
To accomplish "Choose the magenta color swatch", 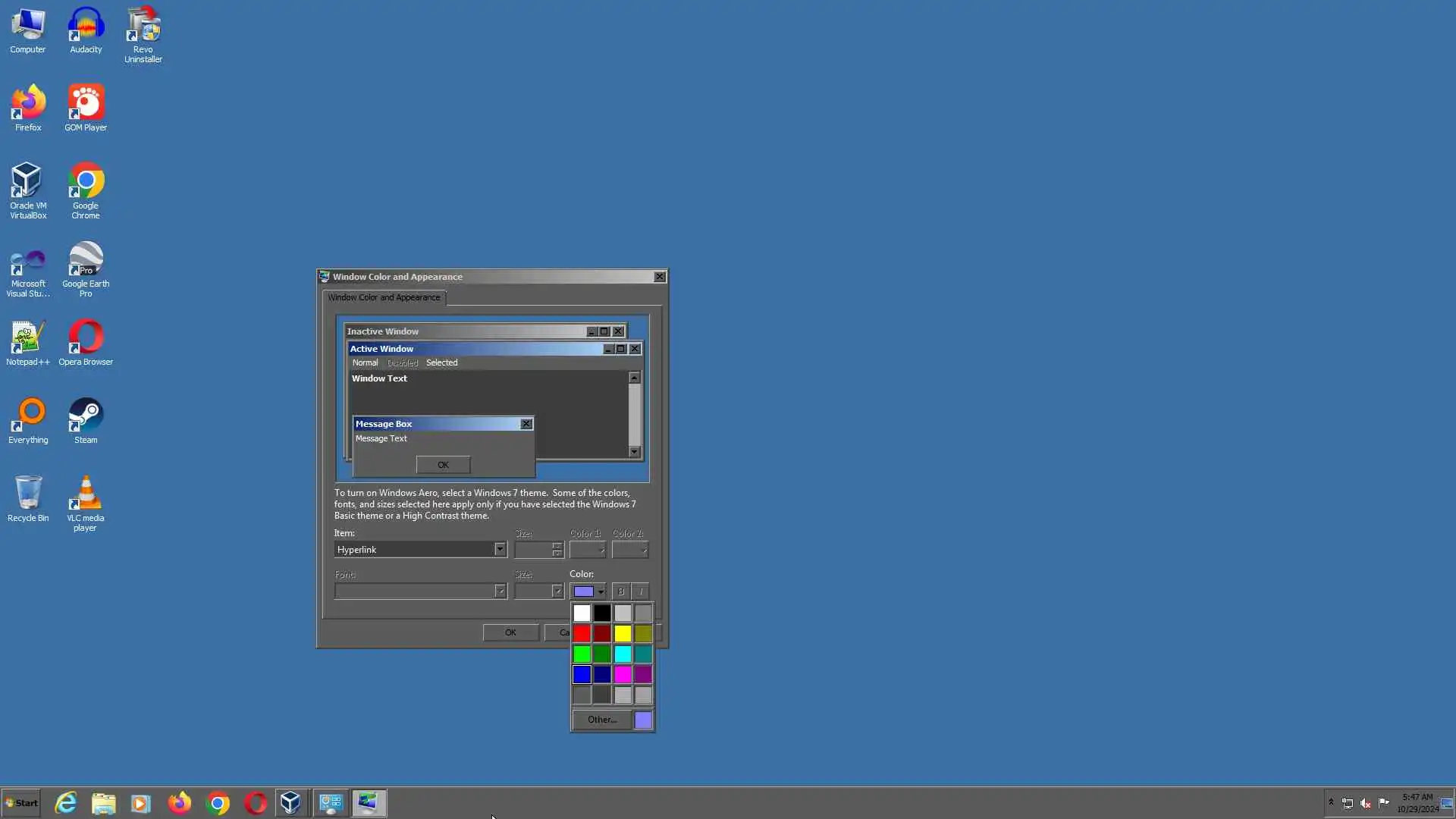I will (x=623, y=674).
